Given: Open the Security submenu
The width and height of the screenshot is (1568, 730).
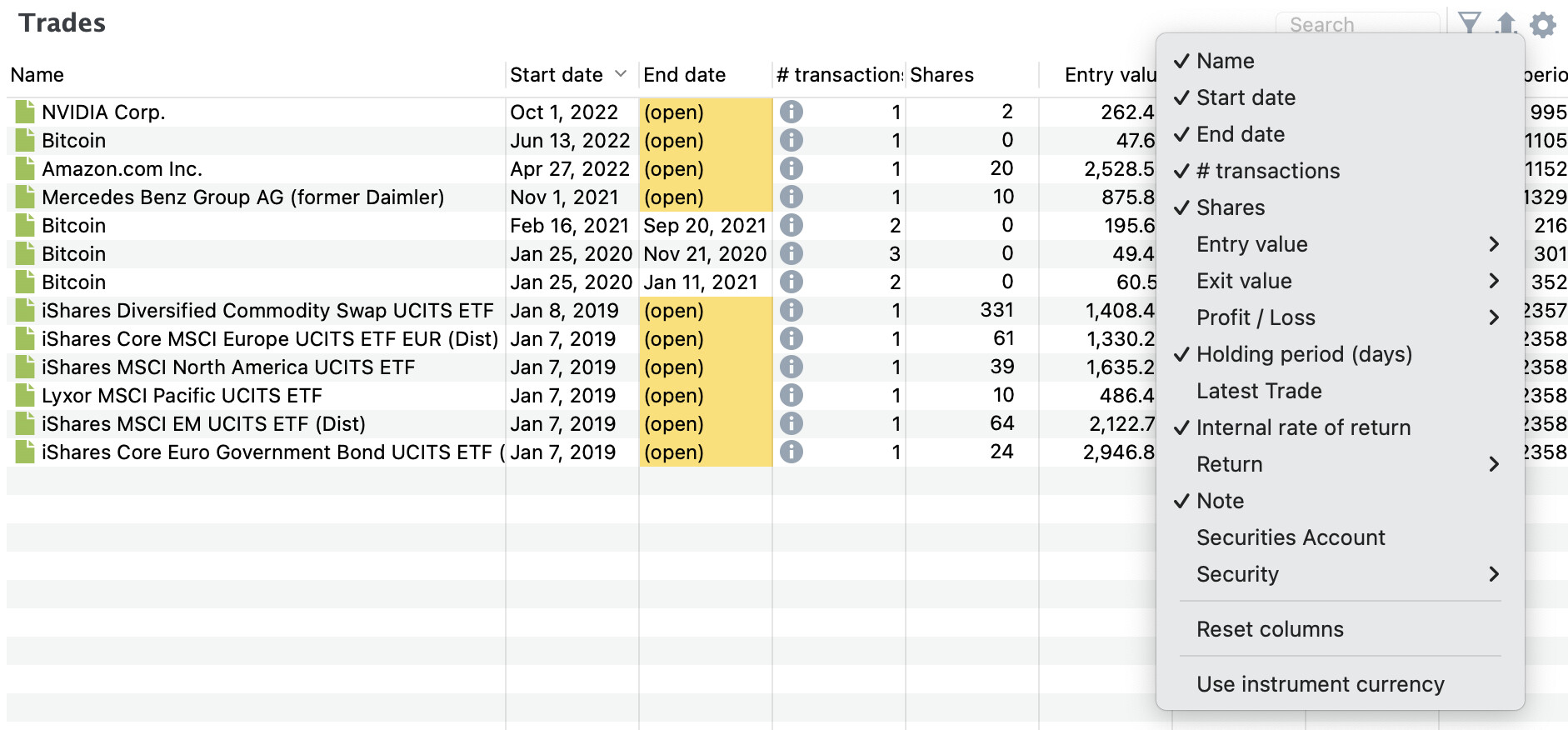Looking at the screenshot, I should coord(1340,574).
